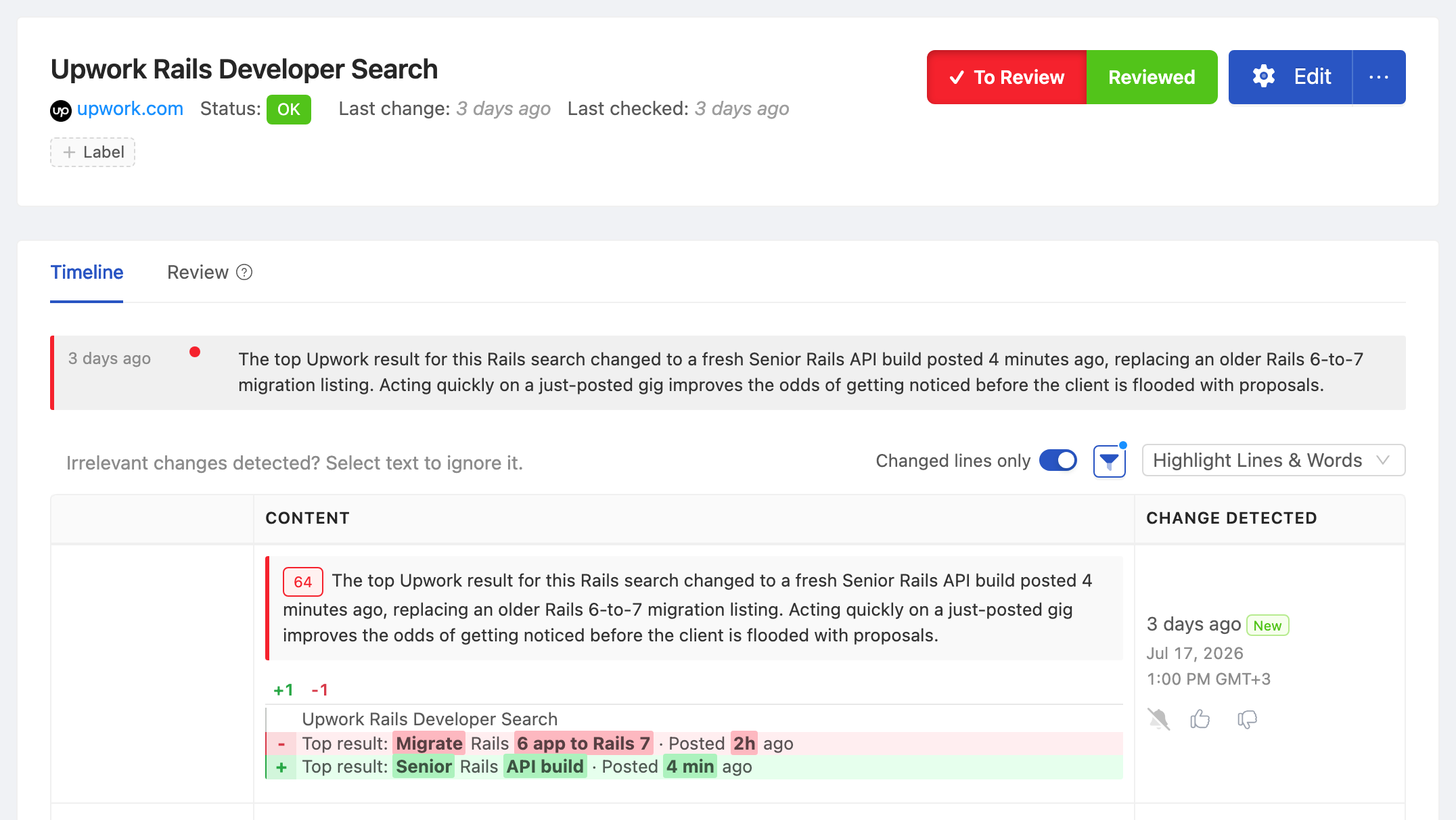Click the -1 deletions count

[319, 690]
